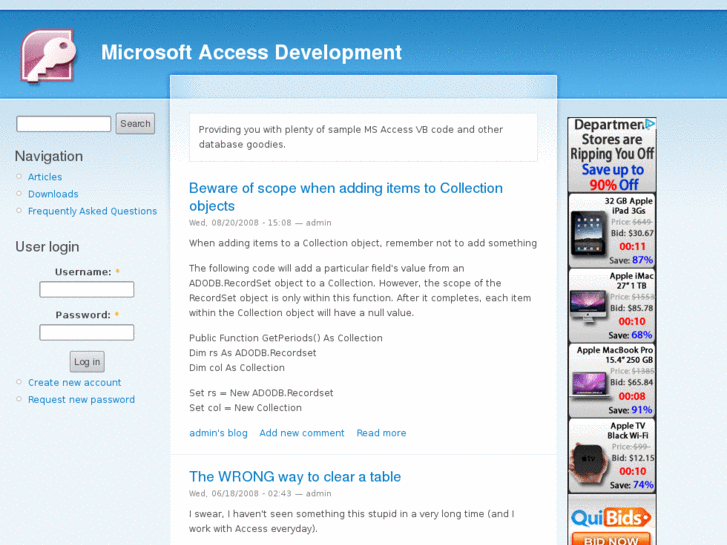Image resolution: width=727 pixels, height=545 pixels.
Task: Click the 'Bid: $12.15' text on Apple TV ad
Action: tap(633, 458)
